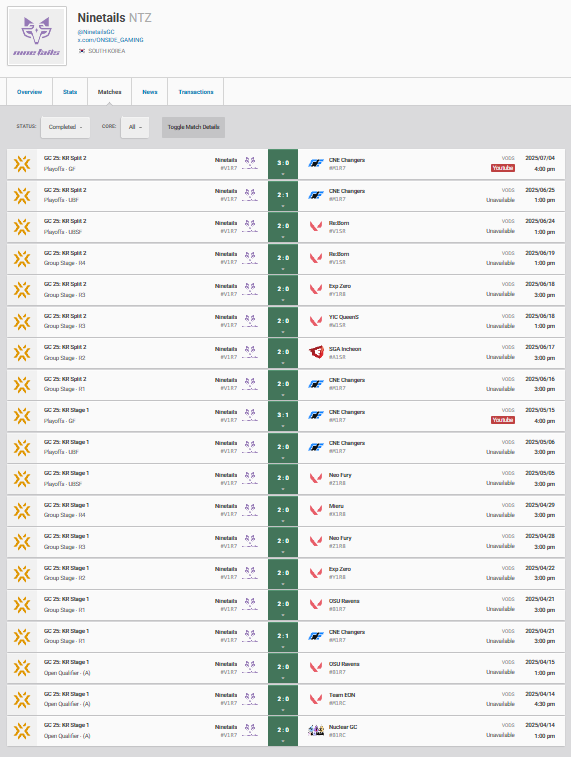This screenshot has height=757, width=571.
Task: Click small Ninetails logo in the Nuclear GC row
Action: click(x=250, y=730)
